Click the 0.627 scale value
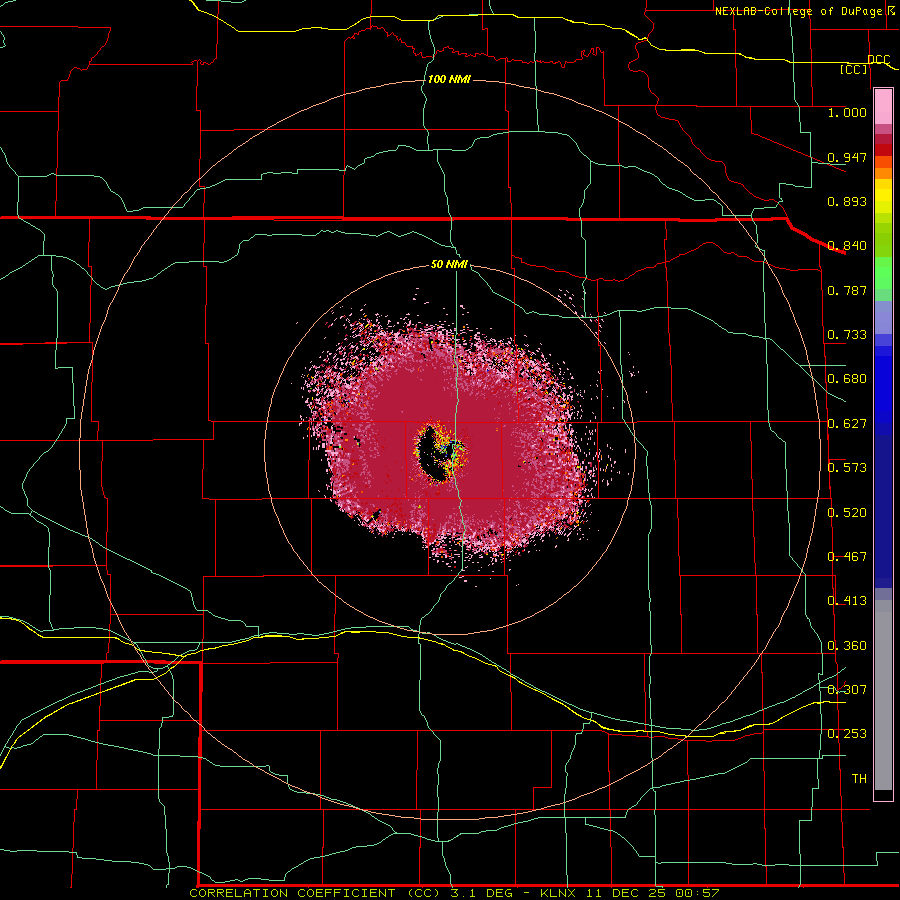Image resolution: width=900 pixels, height=900 pixels. coord(847,424)
